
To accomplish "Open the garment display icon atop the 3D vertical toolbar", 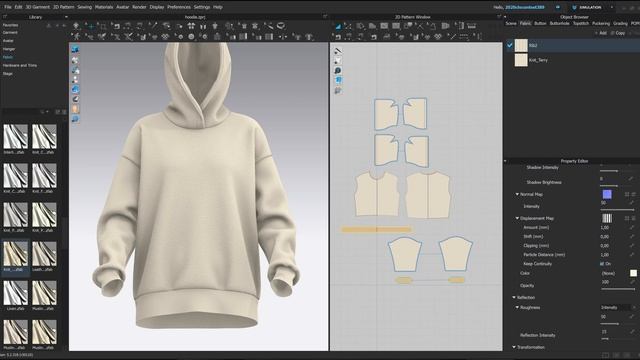I will pos(75,49).
